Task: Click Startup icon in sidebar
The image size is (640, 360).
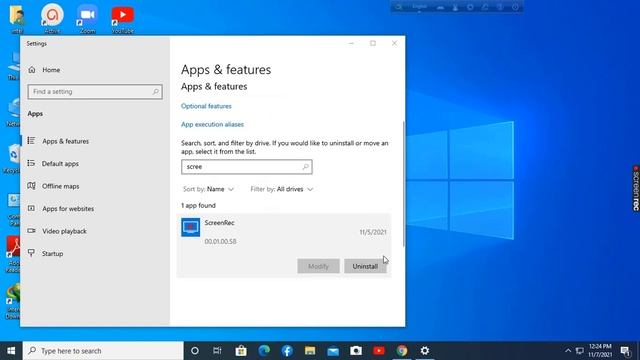Action: [31, 253]
